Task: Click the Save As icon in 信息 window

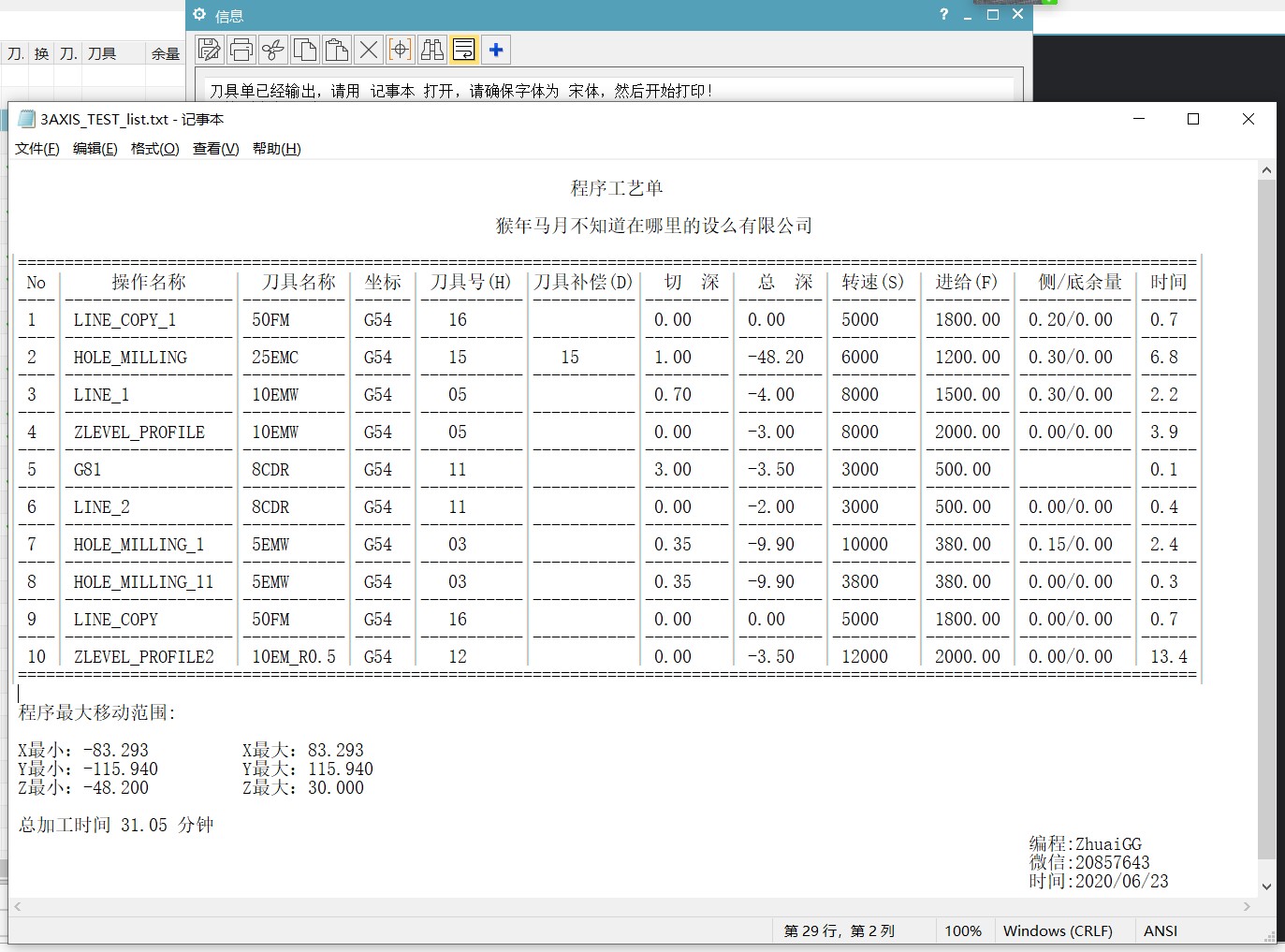Action: click(210, 50)
